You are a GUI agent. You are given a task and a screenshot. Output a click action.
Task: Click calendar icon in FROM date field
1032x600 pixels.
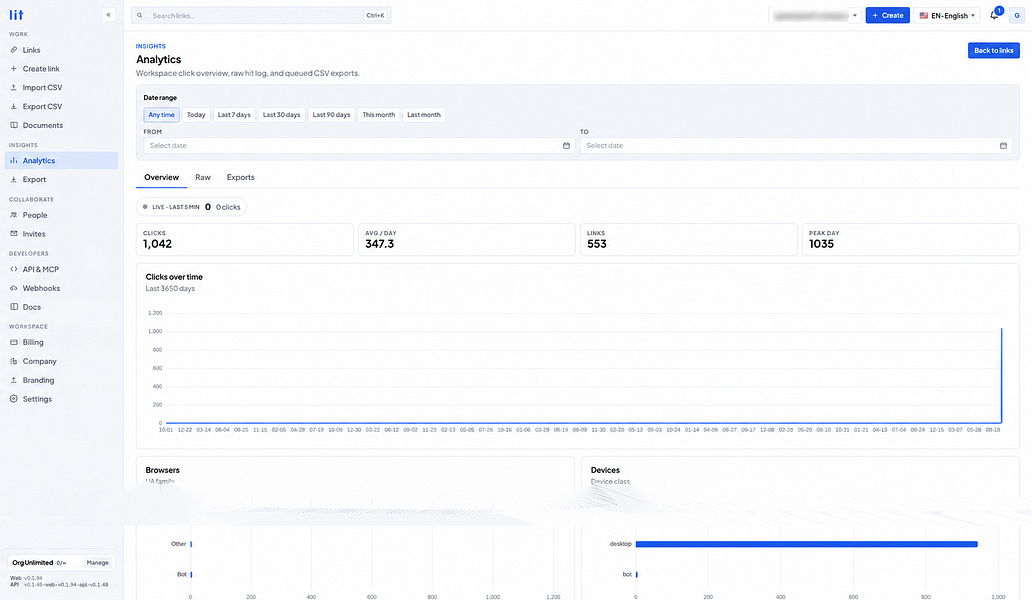[x=566, y=145]
